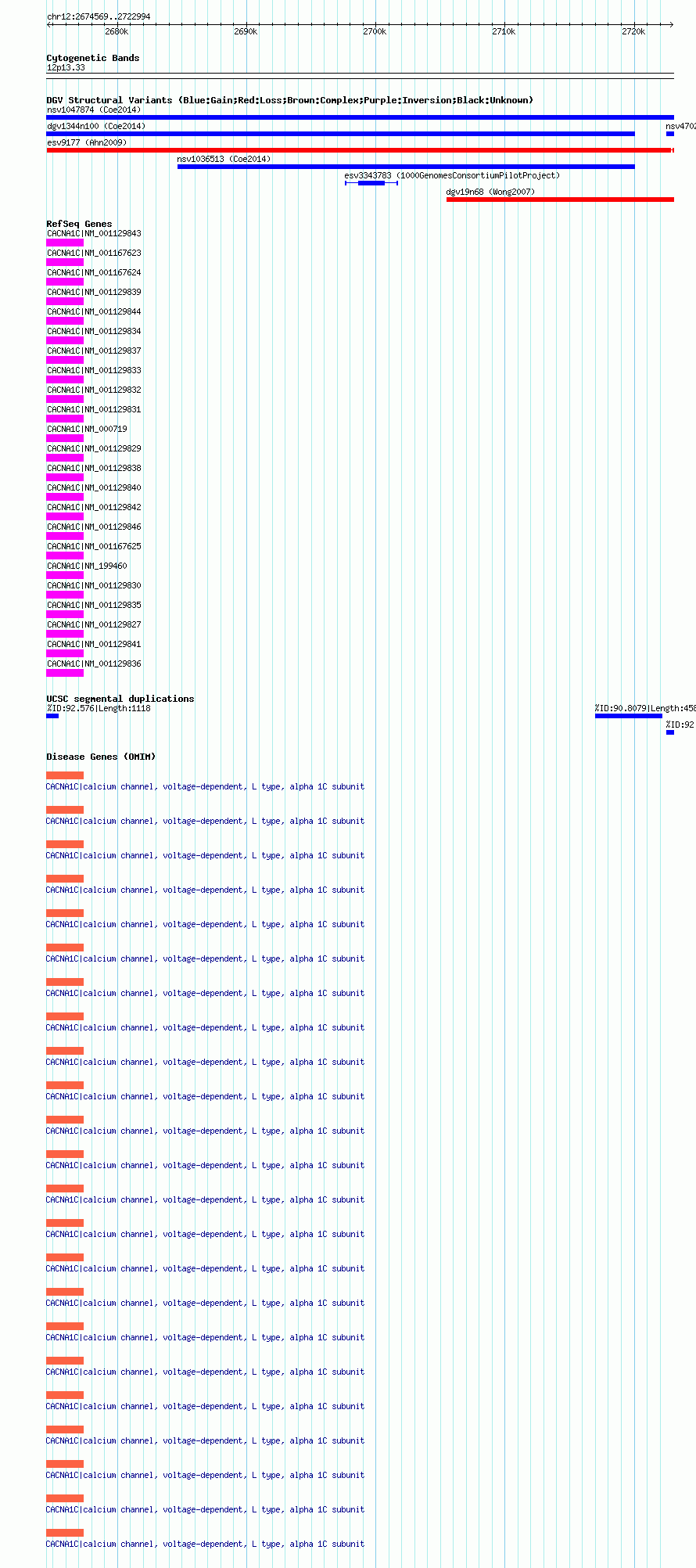
Task: Click the 2700k ruler tick label
Action: [x=375, y=31]
